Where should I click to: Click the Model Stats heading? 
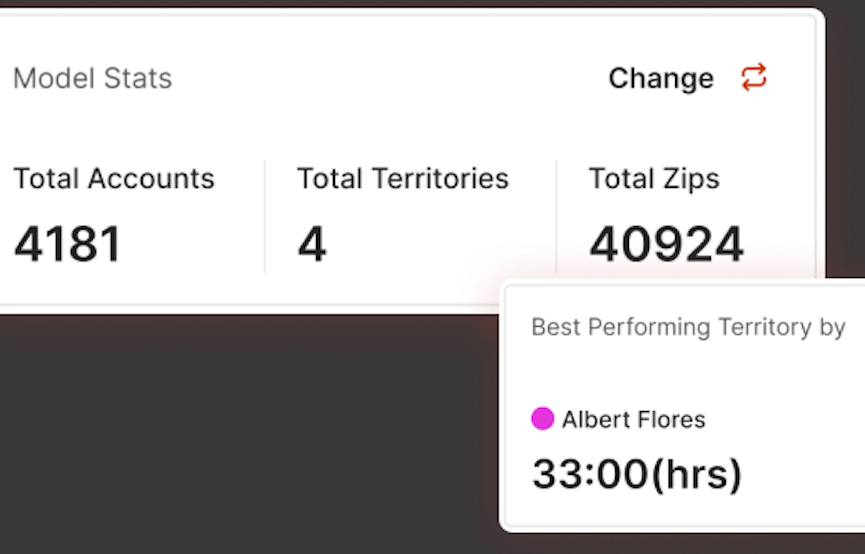[x=93, y=78]
